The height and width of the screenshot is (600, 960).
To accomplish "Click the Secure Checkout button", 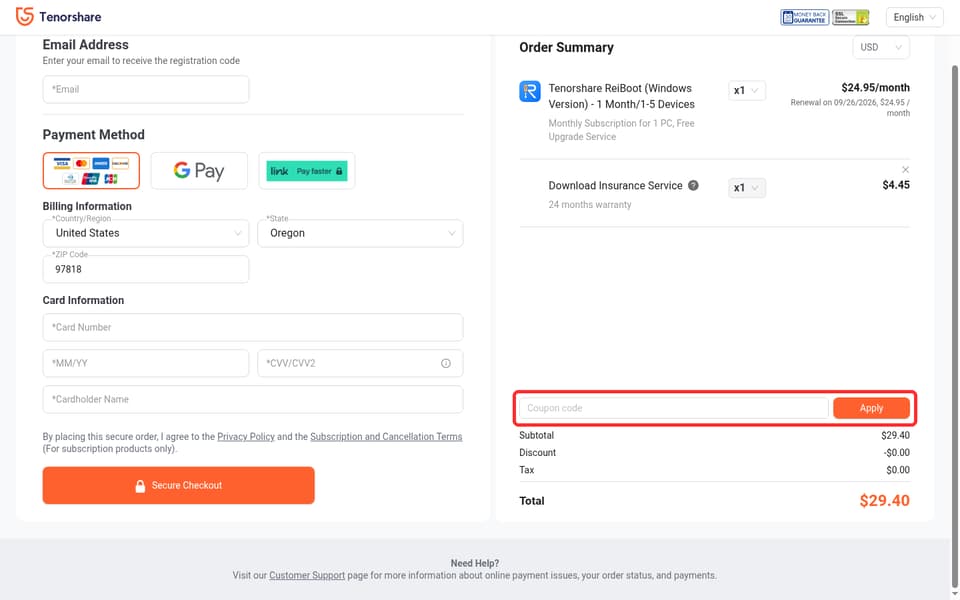I will 178,486.
